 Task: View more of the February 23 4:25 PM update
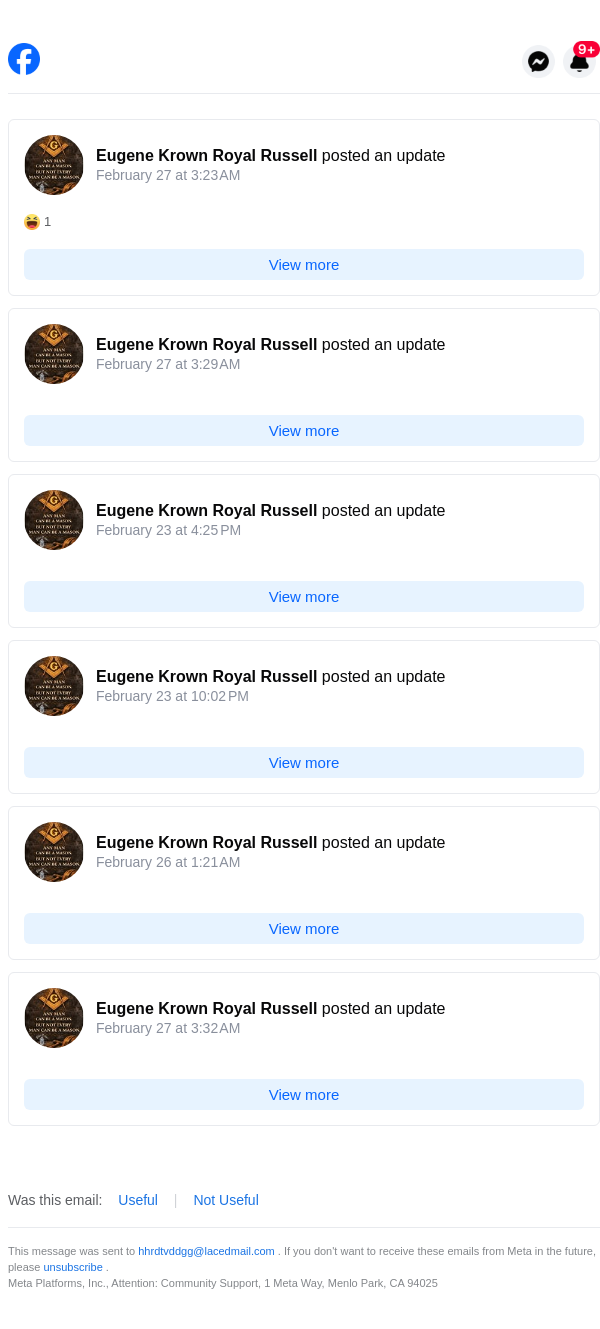click(x=304, y=597)
